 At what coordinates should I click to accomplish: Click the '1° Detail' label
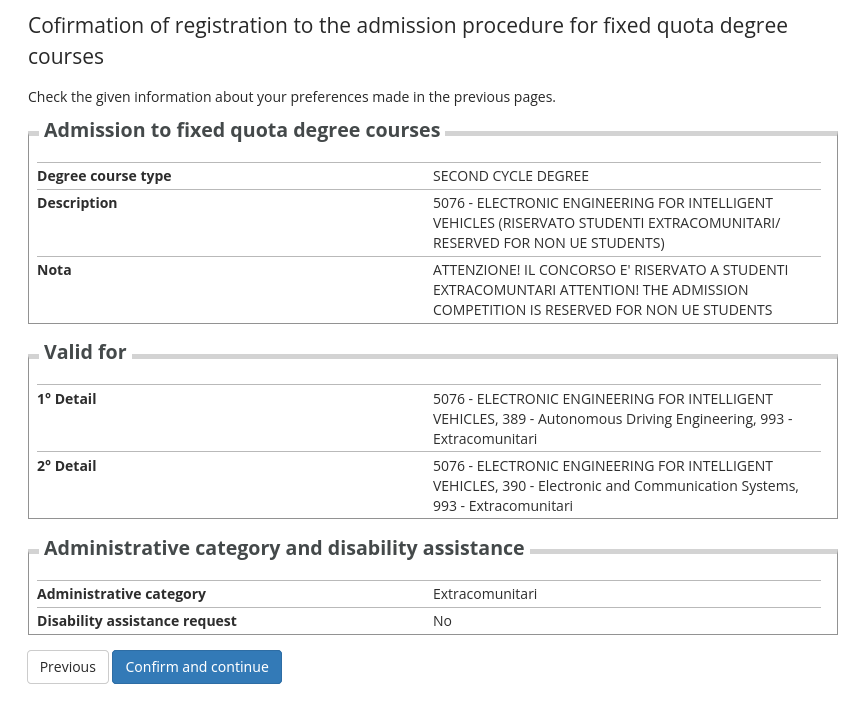click(x=67, y=399)
